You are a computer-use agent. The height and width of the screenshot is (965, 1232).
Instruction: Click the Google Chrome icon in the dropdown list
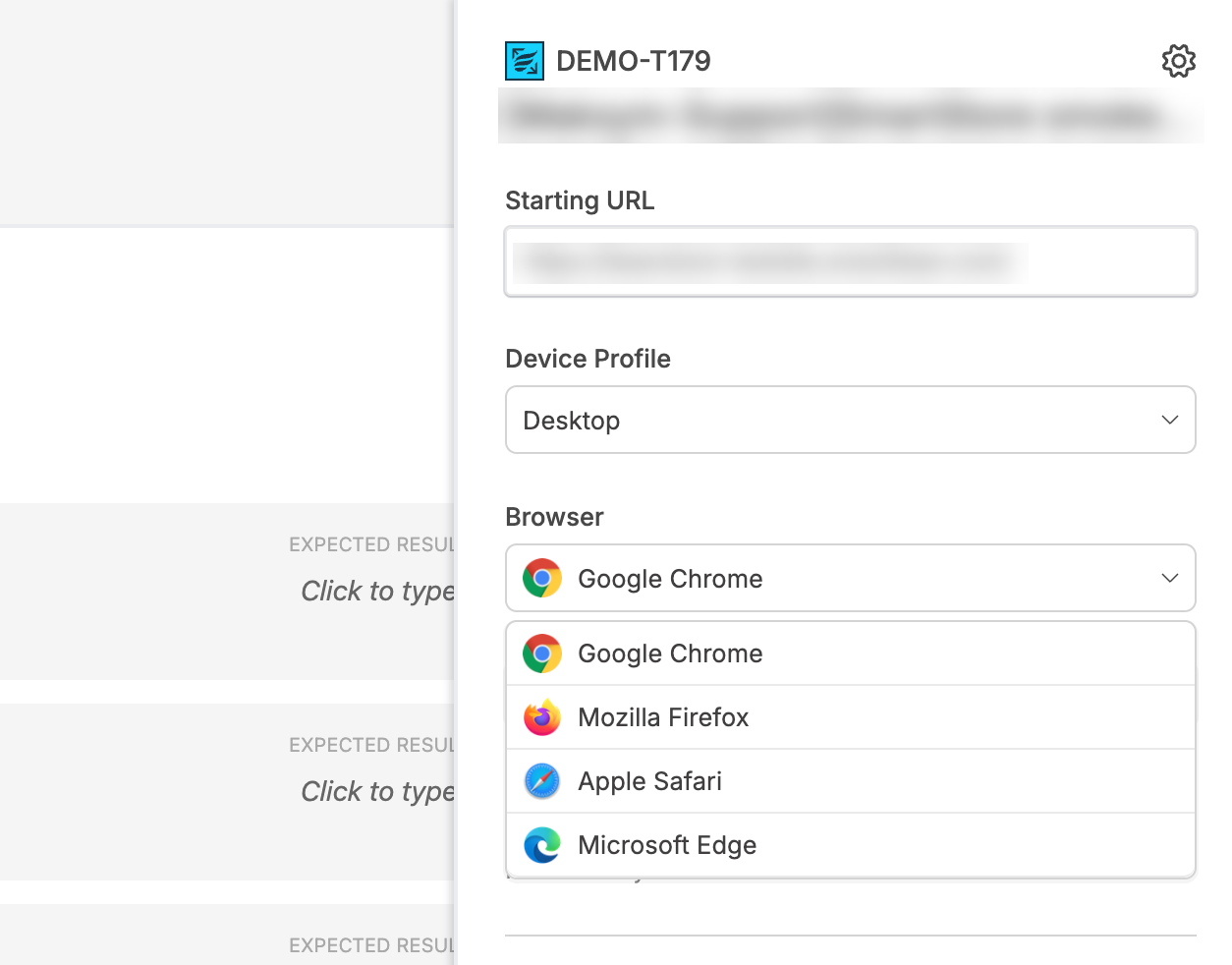(541, 653)
